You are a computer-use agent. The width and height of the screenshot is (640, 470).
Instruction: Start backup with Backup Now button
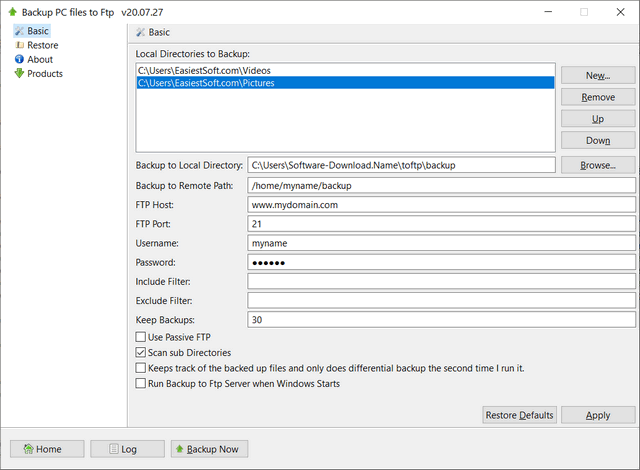tap(209, 449)
